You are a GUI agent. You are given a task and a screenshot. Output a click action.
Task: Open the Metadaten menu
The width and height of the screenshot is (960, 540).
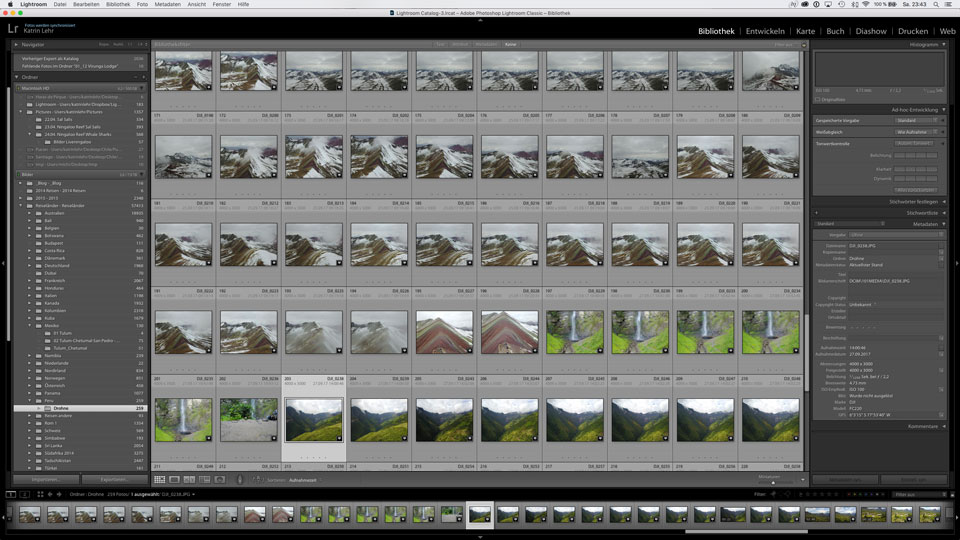tap(167, 4)
